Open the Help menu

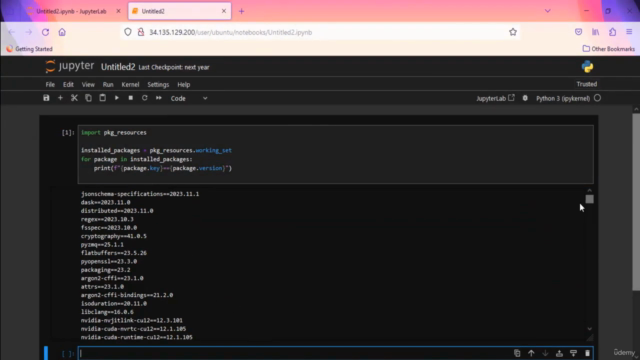[184, 84]
